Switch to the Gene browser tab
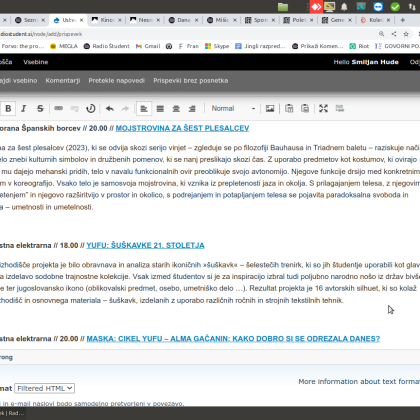Image resolution: width=420 pixels, height=420 pixels. 337,20
